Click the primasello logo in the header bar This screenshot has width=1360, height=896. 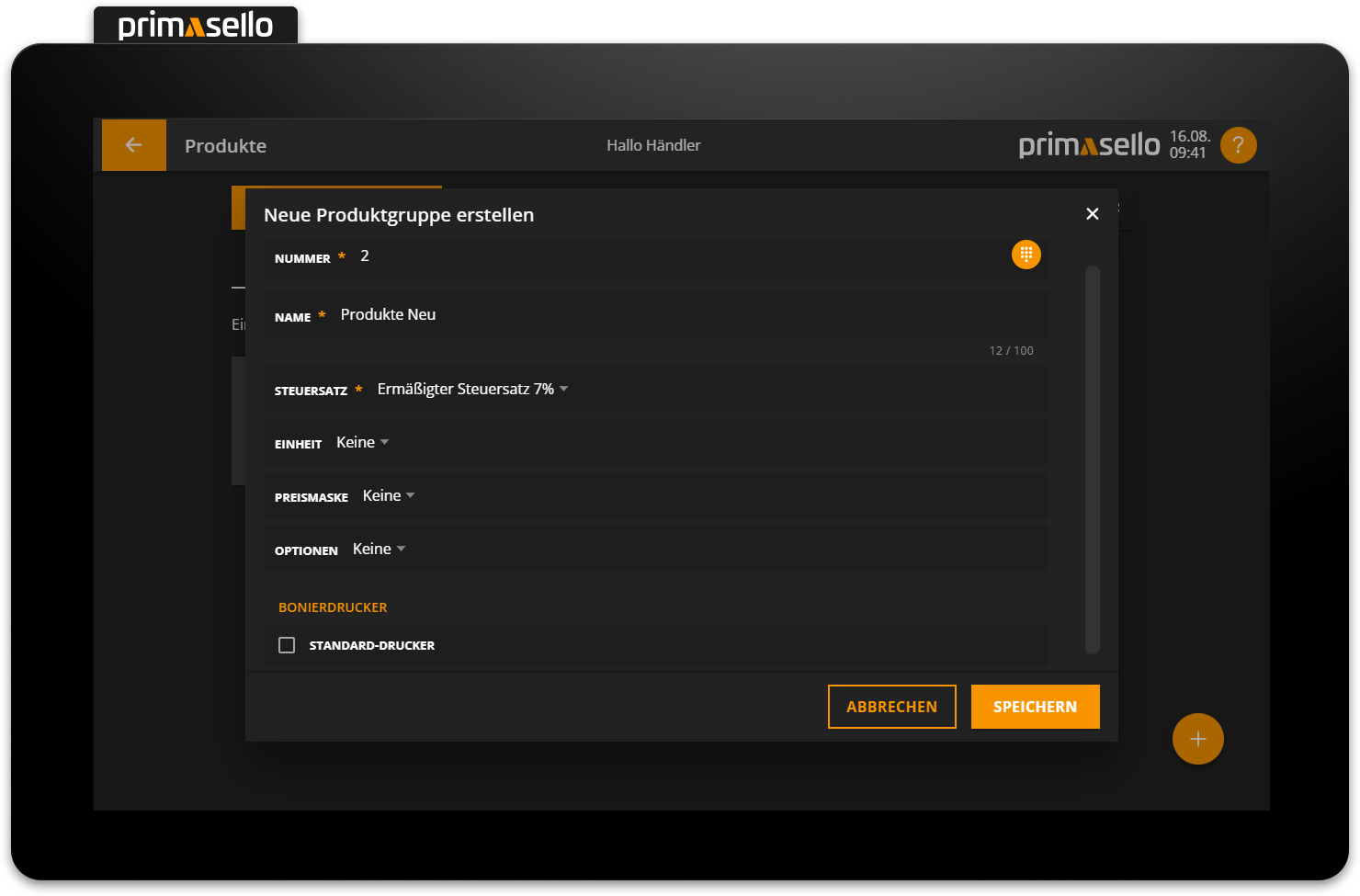click(x=1089, y=145)
